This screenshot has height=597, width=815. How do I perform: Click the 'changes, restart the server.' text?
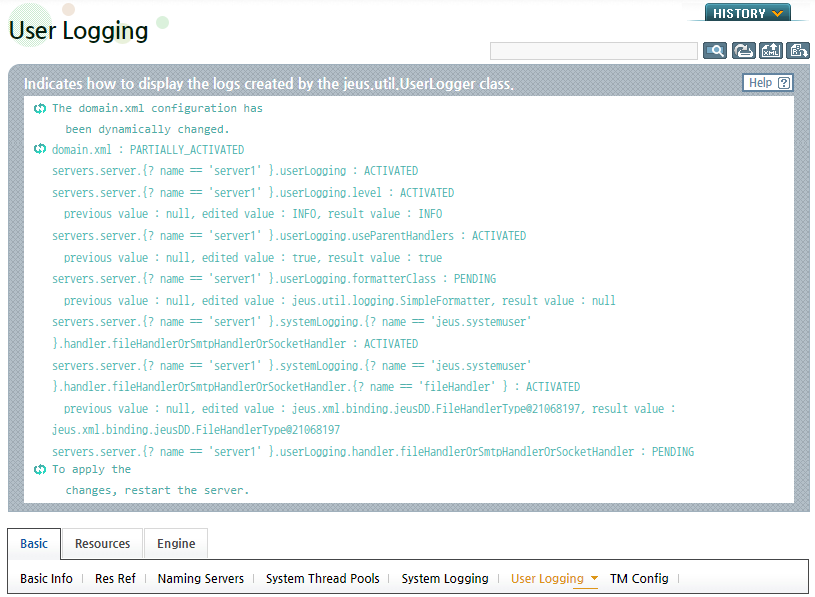coord(157,490)
